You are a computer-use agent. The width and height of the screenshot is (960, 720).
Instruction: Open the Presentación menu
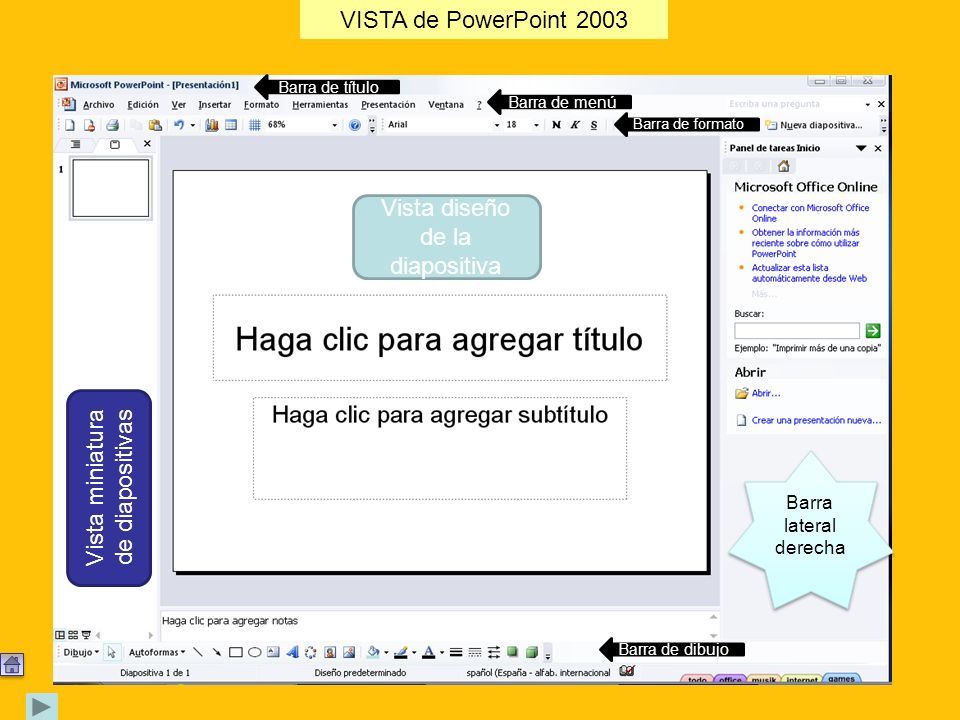(388, 105)
